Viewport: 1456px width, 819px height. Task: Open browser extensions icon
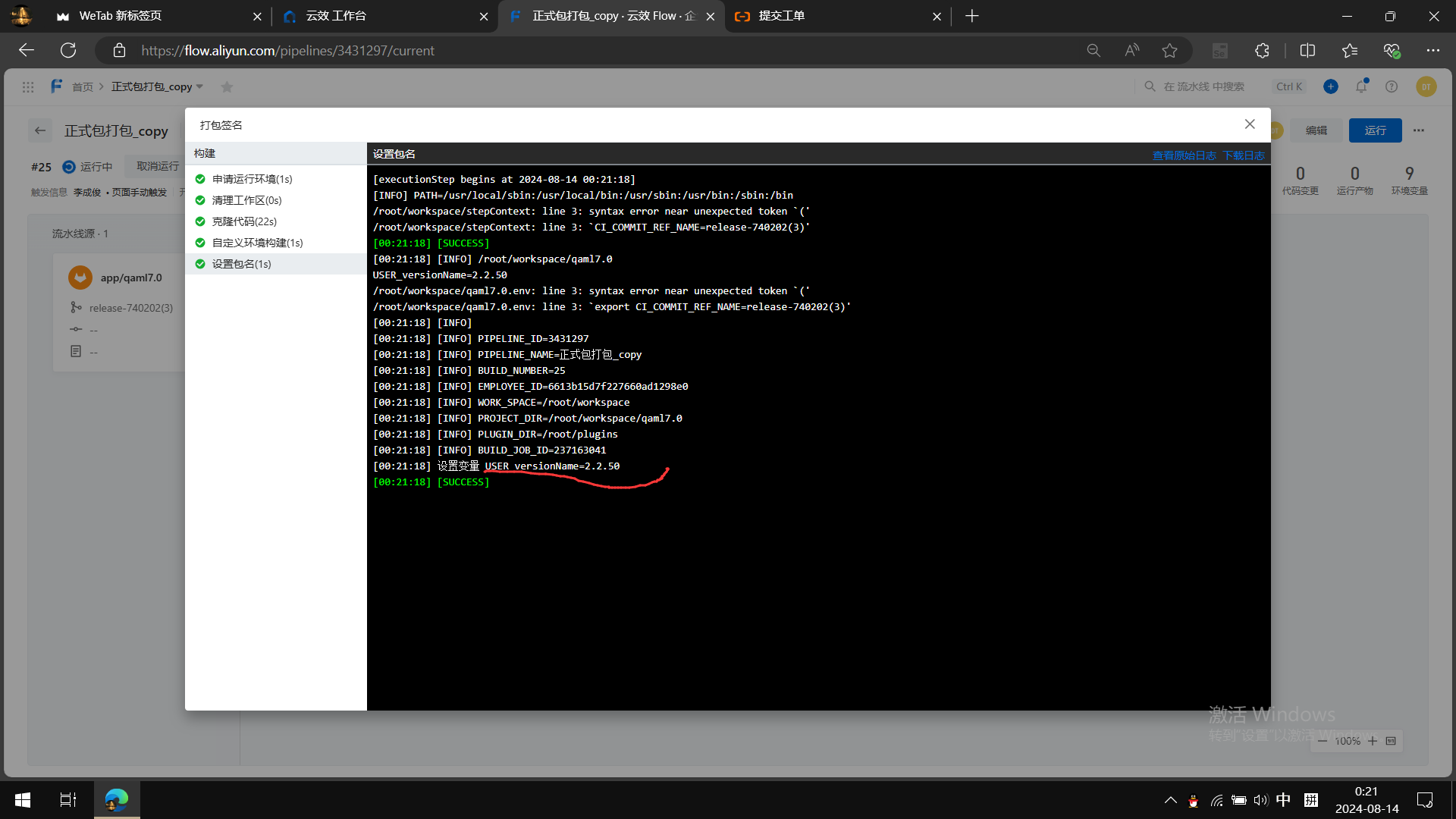coord(1262,50)
